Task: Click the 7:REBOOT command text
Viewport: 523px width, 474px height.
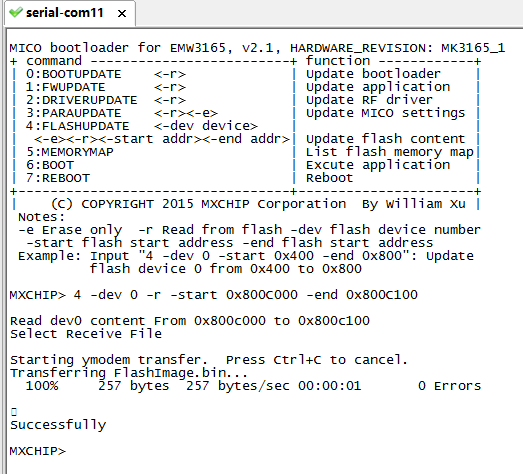Action: pos(58,178)
